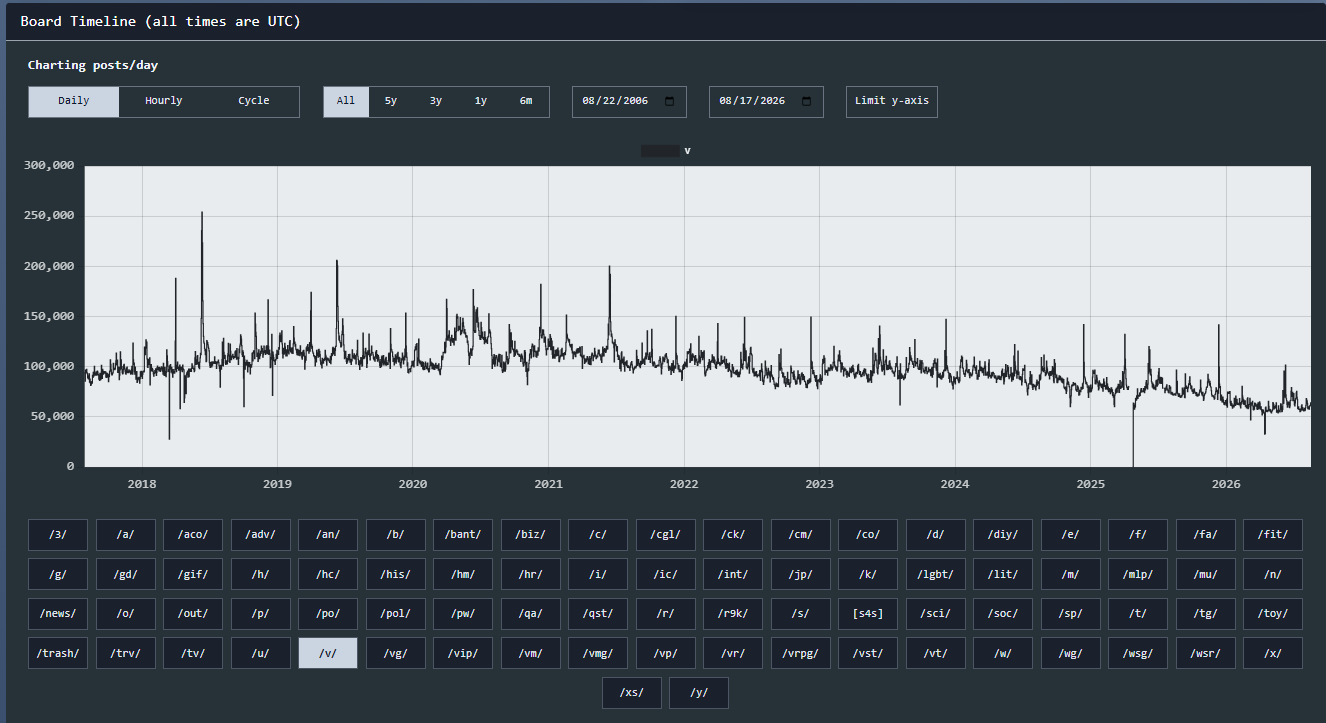This screenshot has height=723, width=1326.
Task: Switch charting mode to Cycle
Action: [254, 101]
